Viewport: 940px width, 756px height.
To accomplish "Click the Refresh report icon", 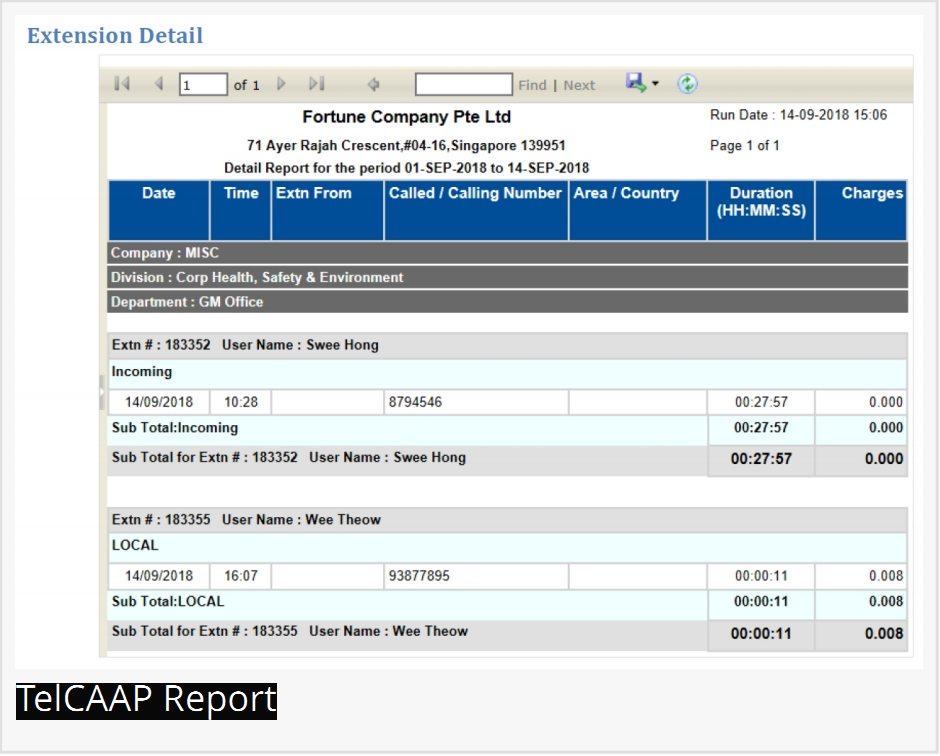I will 688,84.
